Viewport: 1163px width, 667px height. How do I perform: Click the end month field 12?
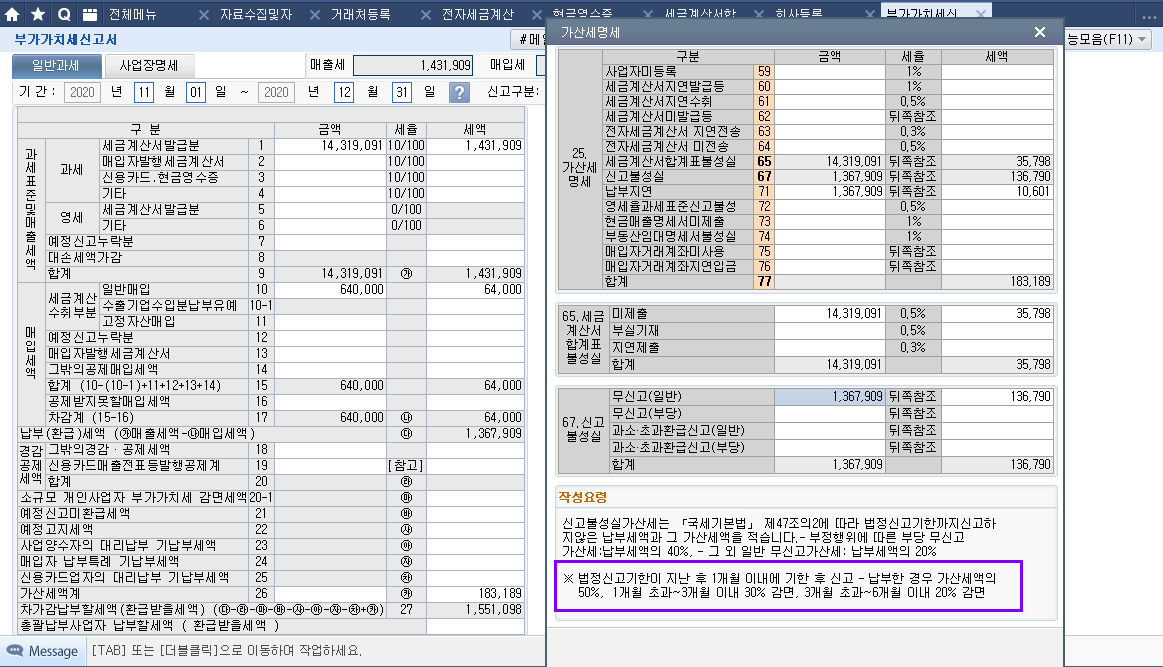tap(344, 92)
